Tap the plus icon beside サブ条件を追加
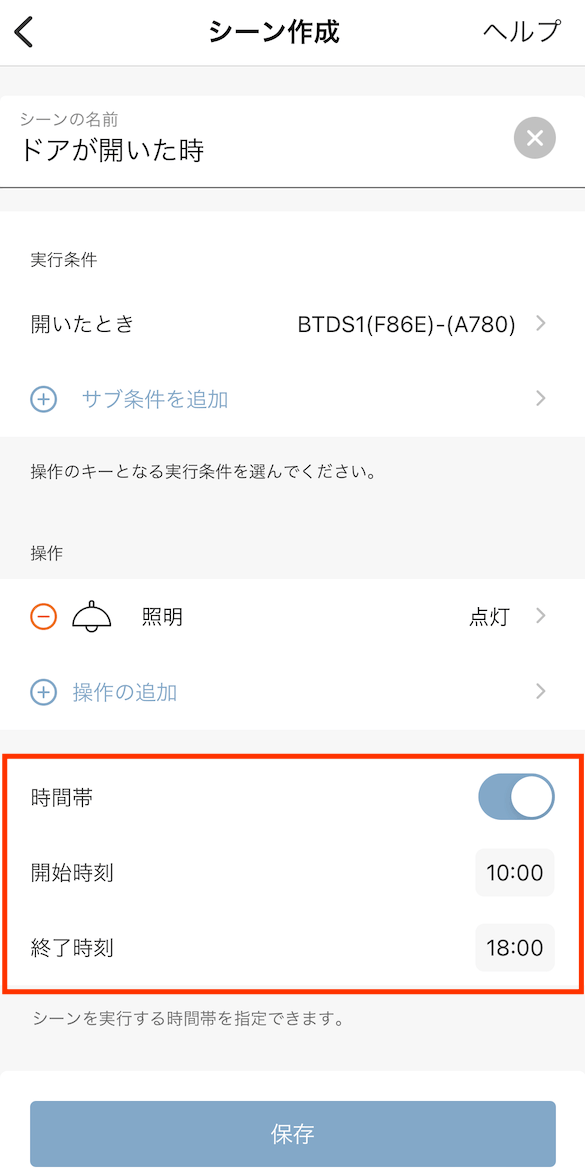 pyautogui.click(x=43, y=399)
